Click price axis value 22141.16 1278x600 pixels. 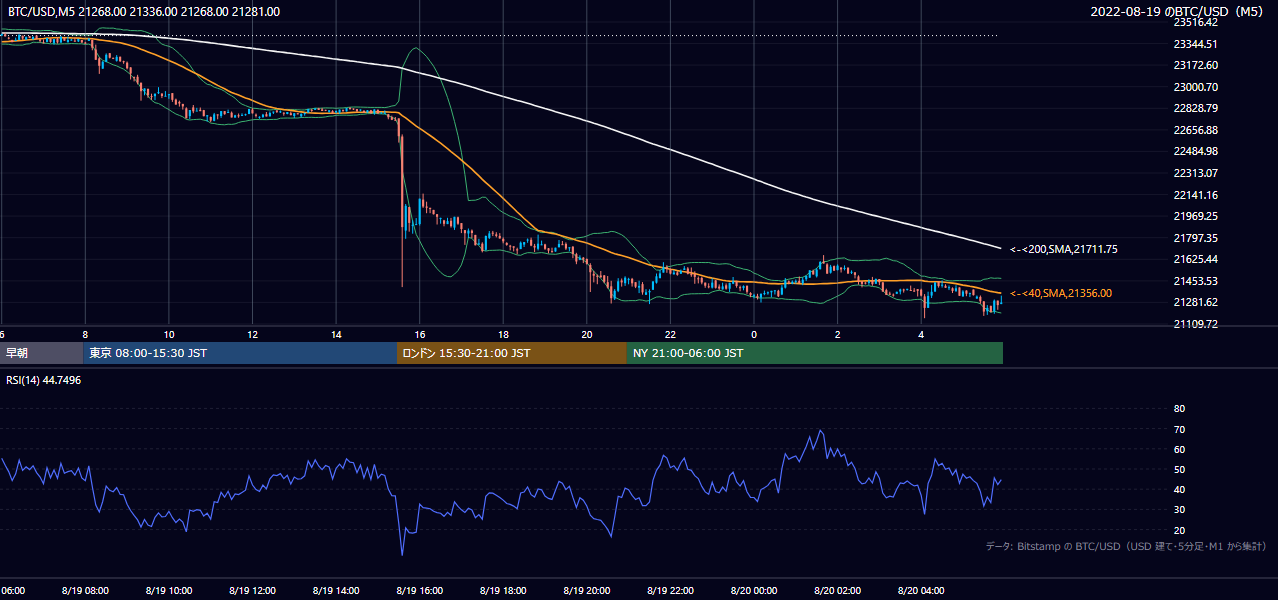coord(1195,195)
